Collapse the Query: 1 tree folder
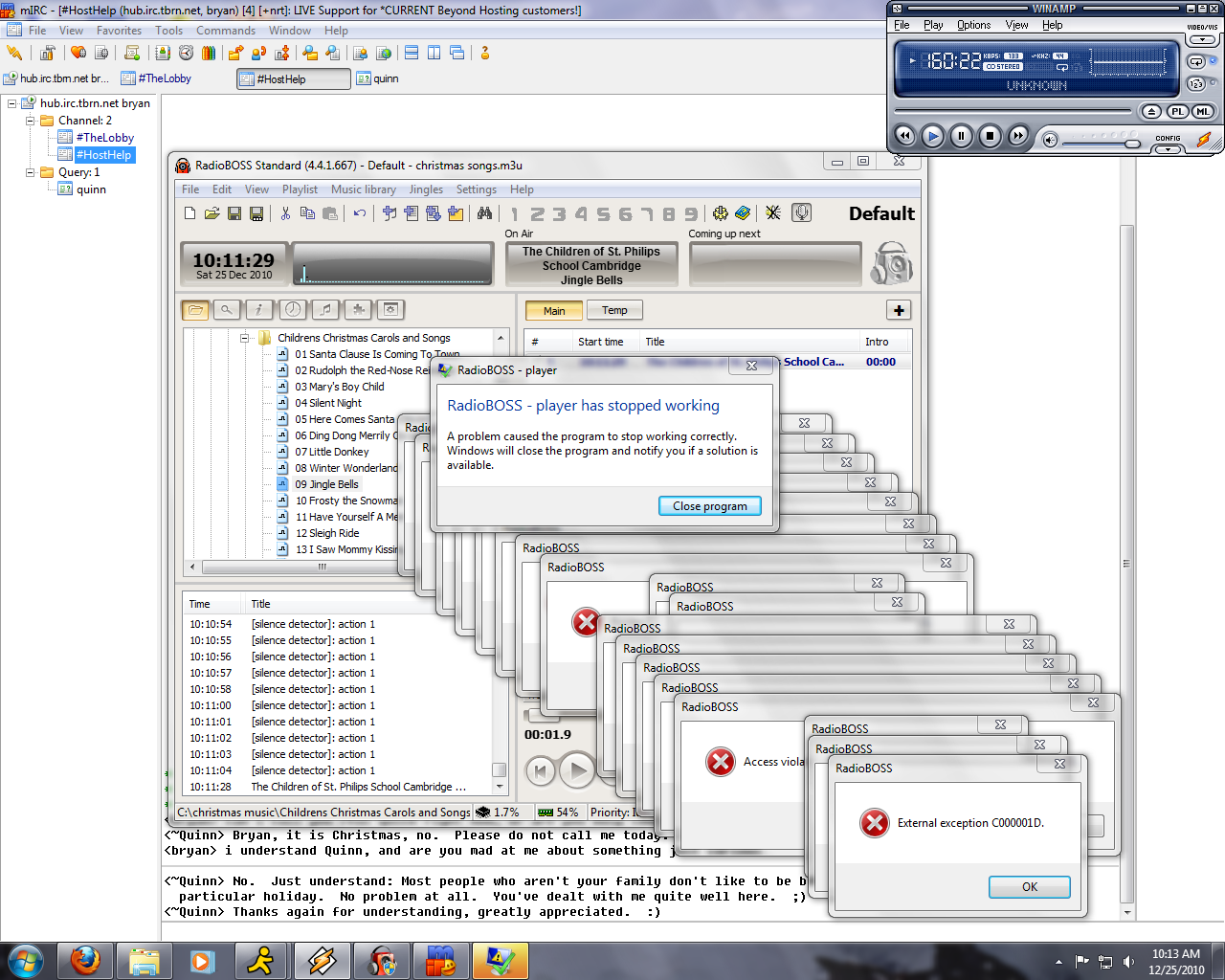 [30, 172]
